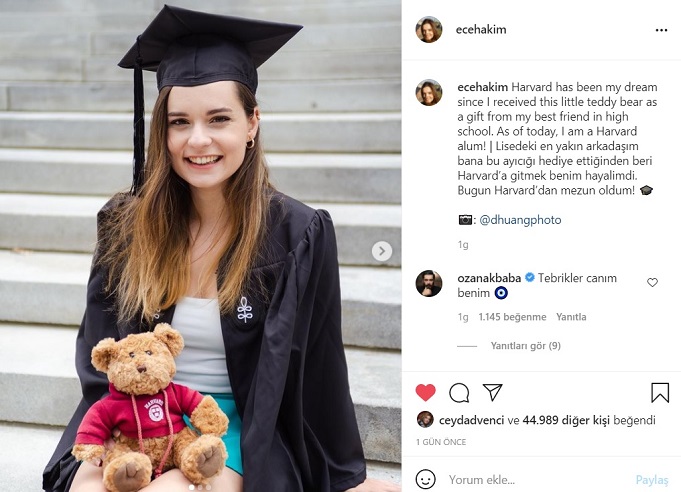
Task: Open three-dot more options menu
Action: tap(660, 30)
